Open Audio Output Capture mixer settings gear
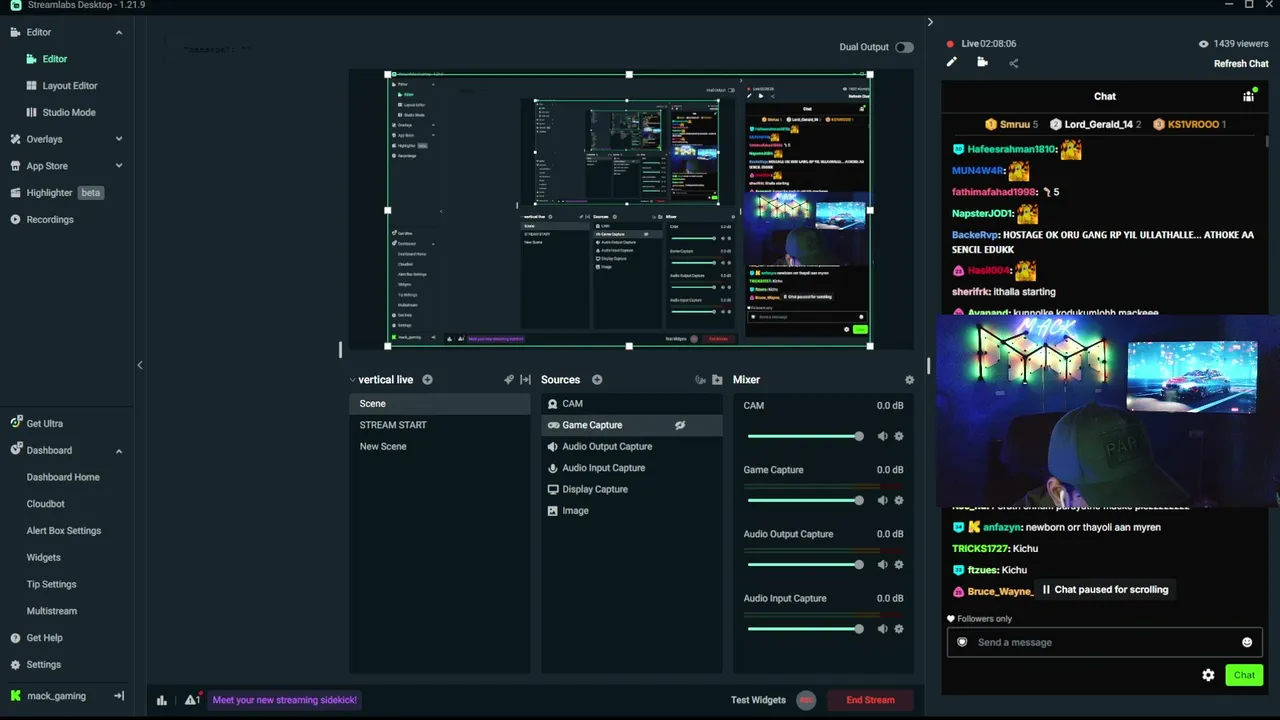The width and height of the screenshot is (1280, 720). [899, 564]
